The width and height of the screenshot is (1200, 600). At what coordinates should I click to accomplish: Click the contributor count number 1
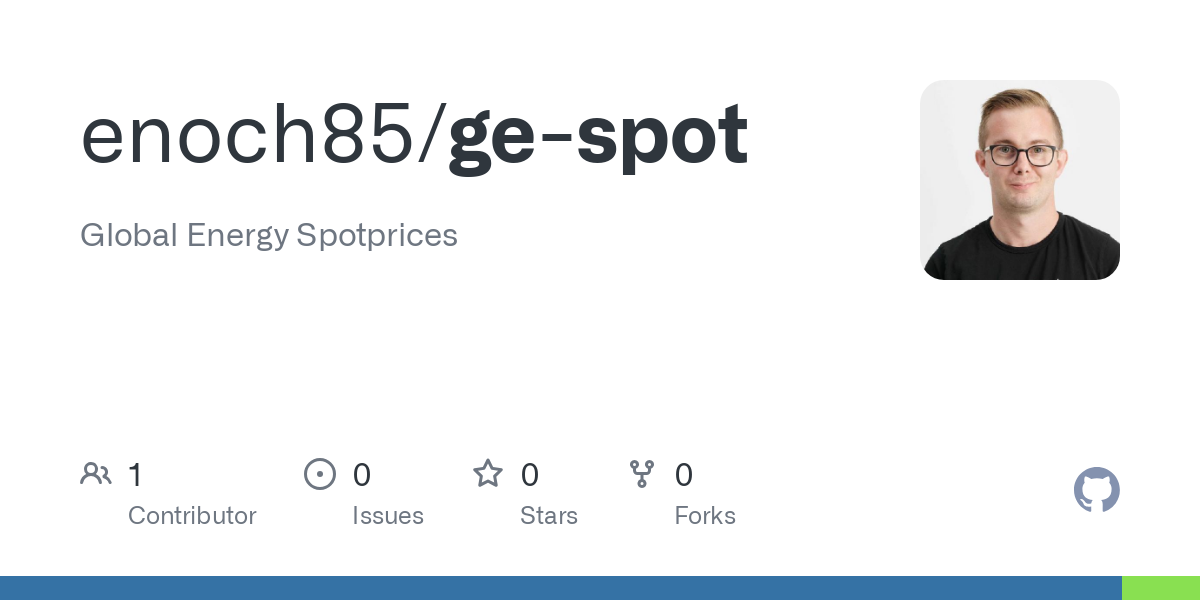coord(136,475)
